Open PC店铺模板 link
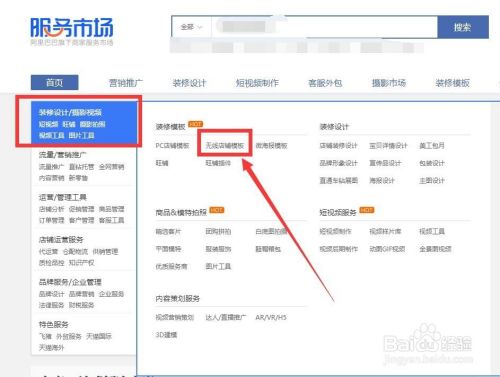The width and height of the screenshot is (500, 377). [x=172, y=146]
